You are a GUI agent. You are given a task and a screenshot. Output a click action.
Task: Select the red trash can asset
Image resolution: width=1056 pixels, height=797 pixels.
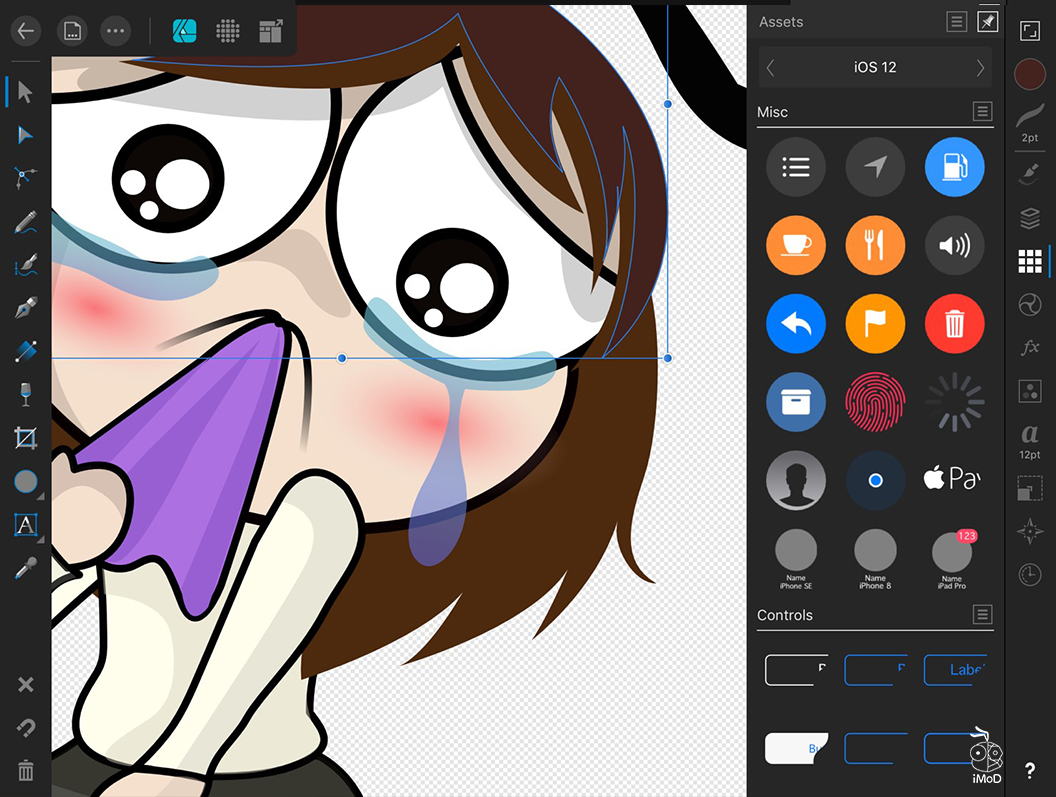[x=954, y=324]
